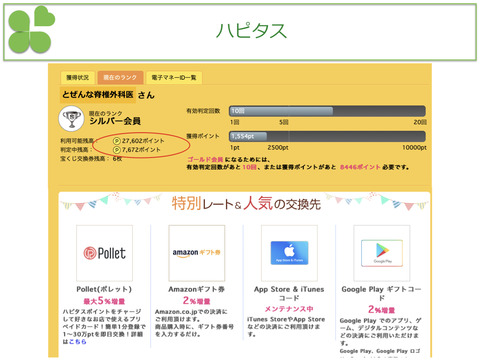Click the メンテナンス中 status text
This screenshot has height=360, width=480.
[289, 309]
